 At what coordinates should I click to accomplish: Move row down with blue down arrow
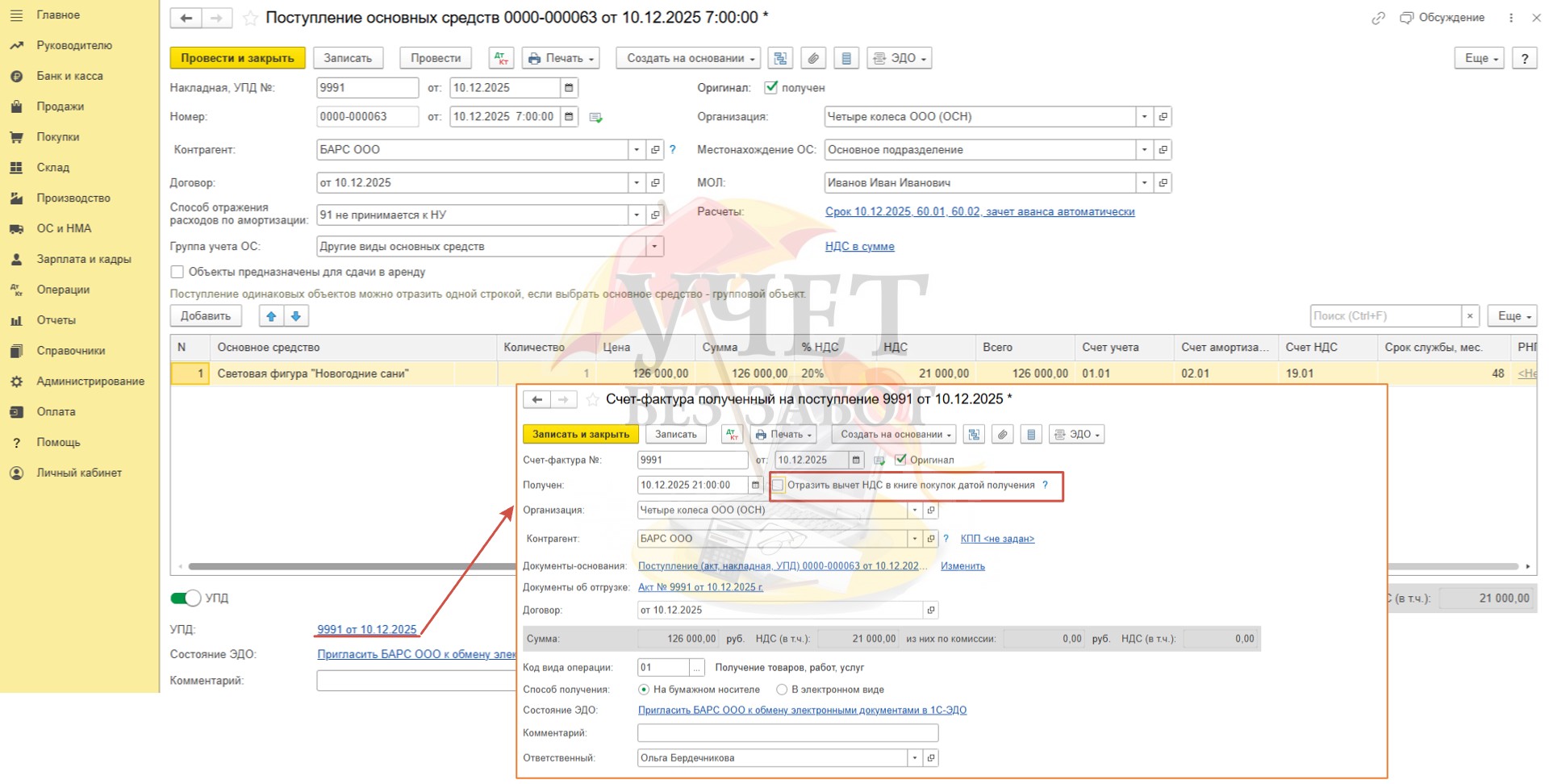point(296,316)
